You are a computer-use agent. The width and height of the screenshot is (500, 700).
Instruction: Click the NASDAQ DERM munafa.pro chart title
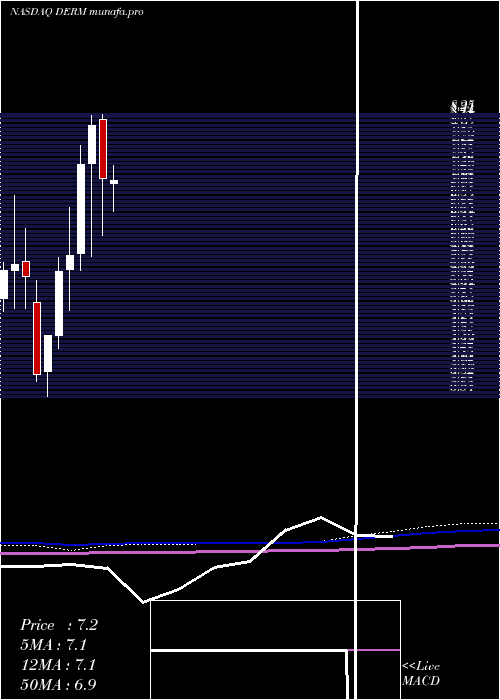[77, 12]
